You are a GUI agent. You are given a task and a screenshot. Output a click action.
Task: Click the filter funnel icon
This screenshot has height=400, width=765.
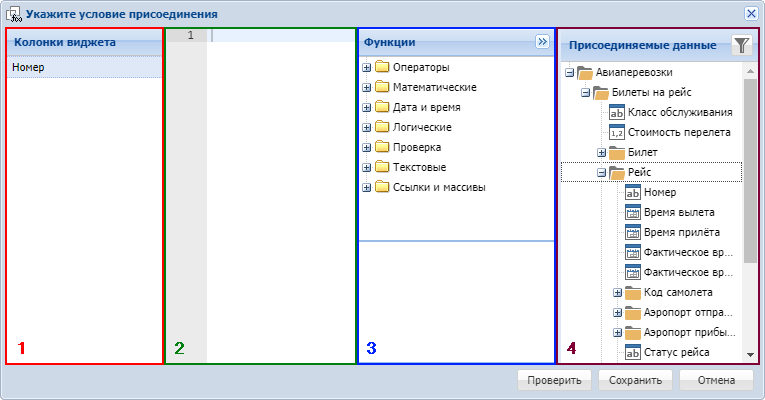coord(741,45)
